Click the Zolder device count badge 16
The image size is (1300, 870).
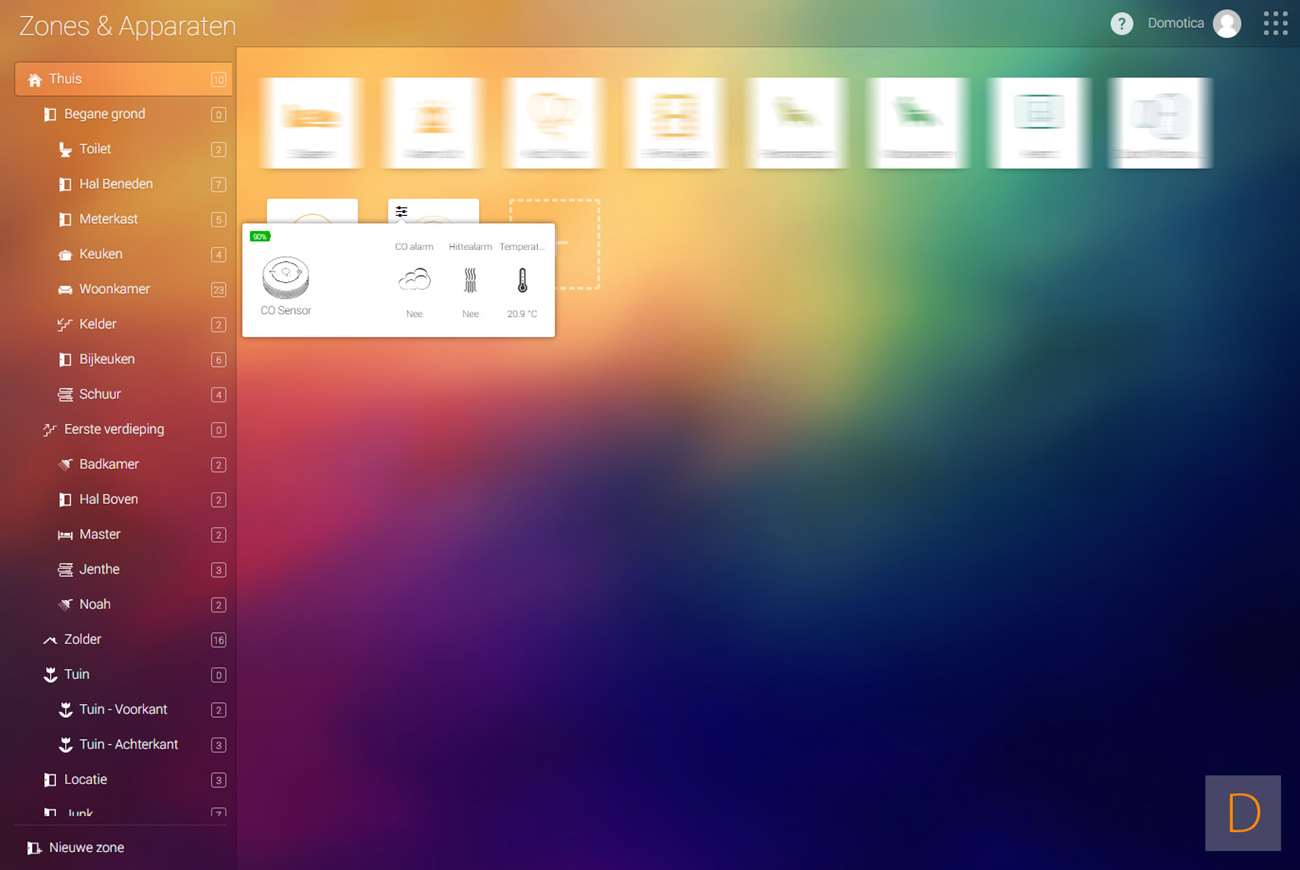219,640
